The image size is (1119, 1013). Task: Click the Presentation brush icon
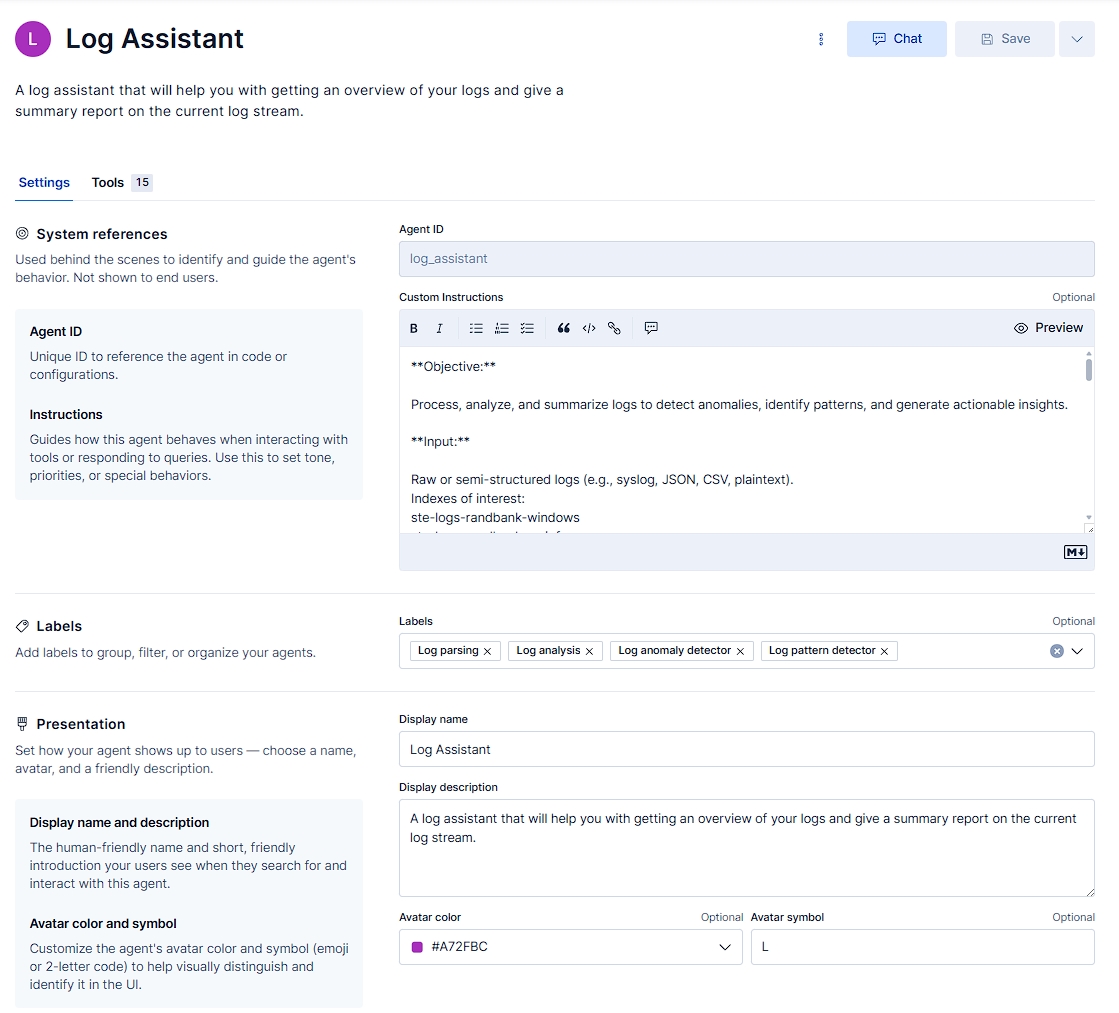coord(22,724)
